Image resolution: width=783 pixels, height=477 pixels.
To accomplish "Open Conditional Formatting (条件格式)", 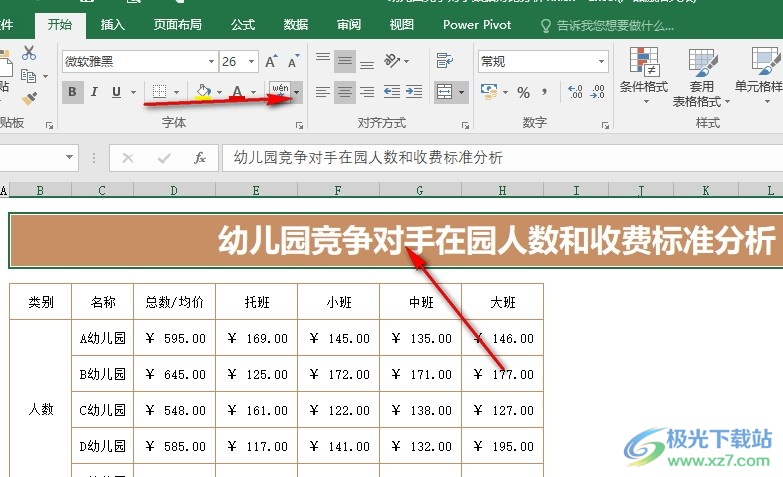I will click(x=643, y=76).
